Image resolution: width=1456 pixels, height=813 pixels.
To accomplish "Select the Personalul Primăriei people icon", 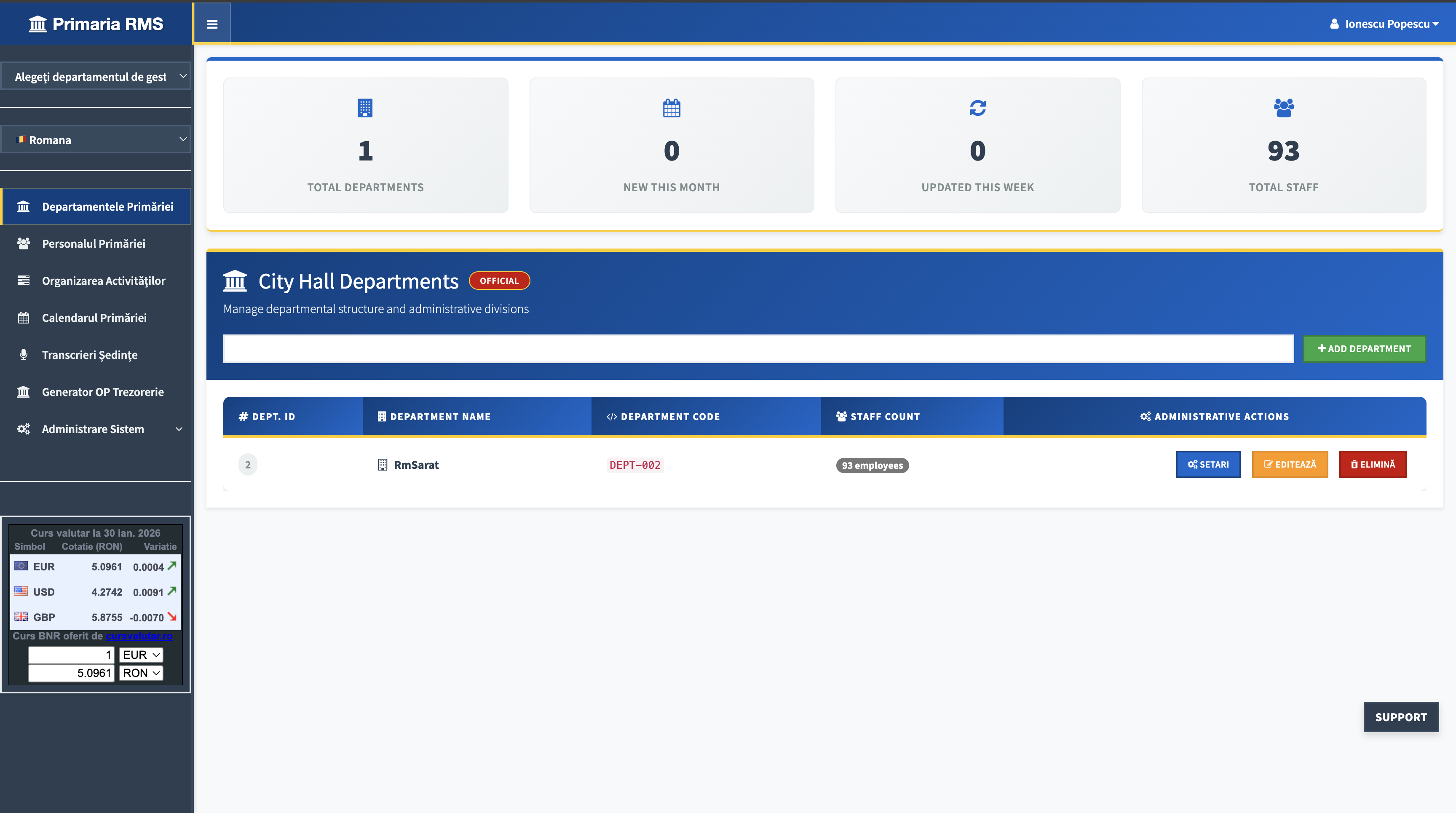I will (x=23, y=243).
